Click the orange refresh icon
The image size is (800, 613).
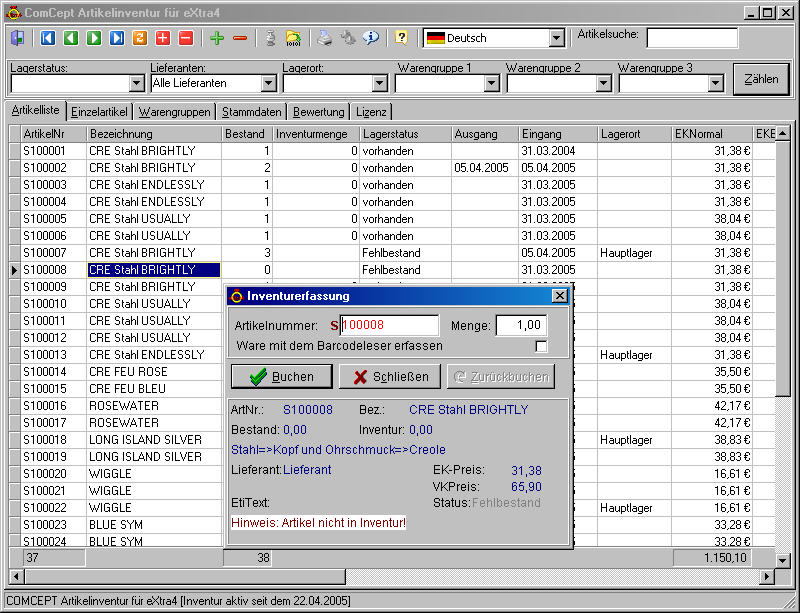pyautogui.click(x=140, y=38)
